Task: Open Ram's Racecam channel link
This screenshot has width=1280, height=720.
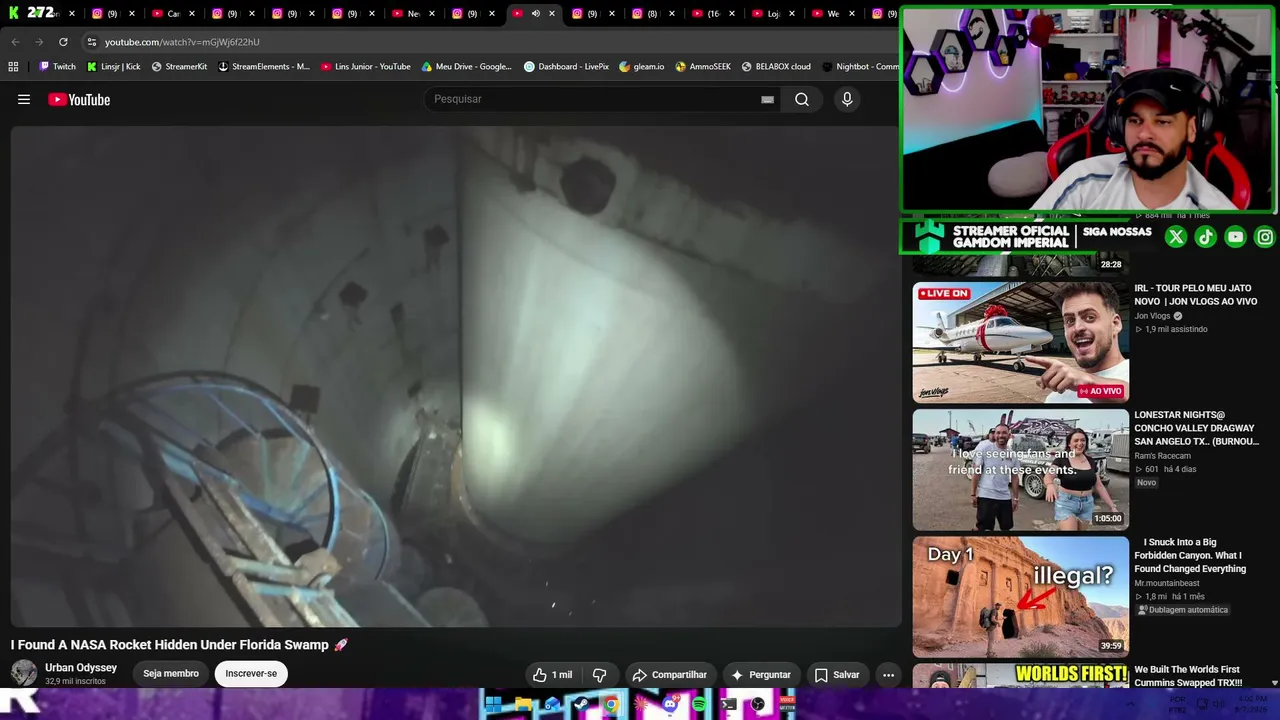Action: [x=1162, y=456]
